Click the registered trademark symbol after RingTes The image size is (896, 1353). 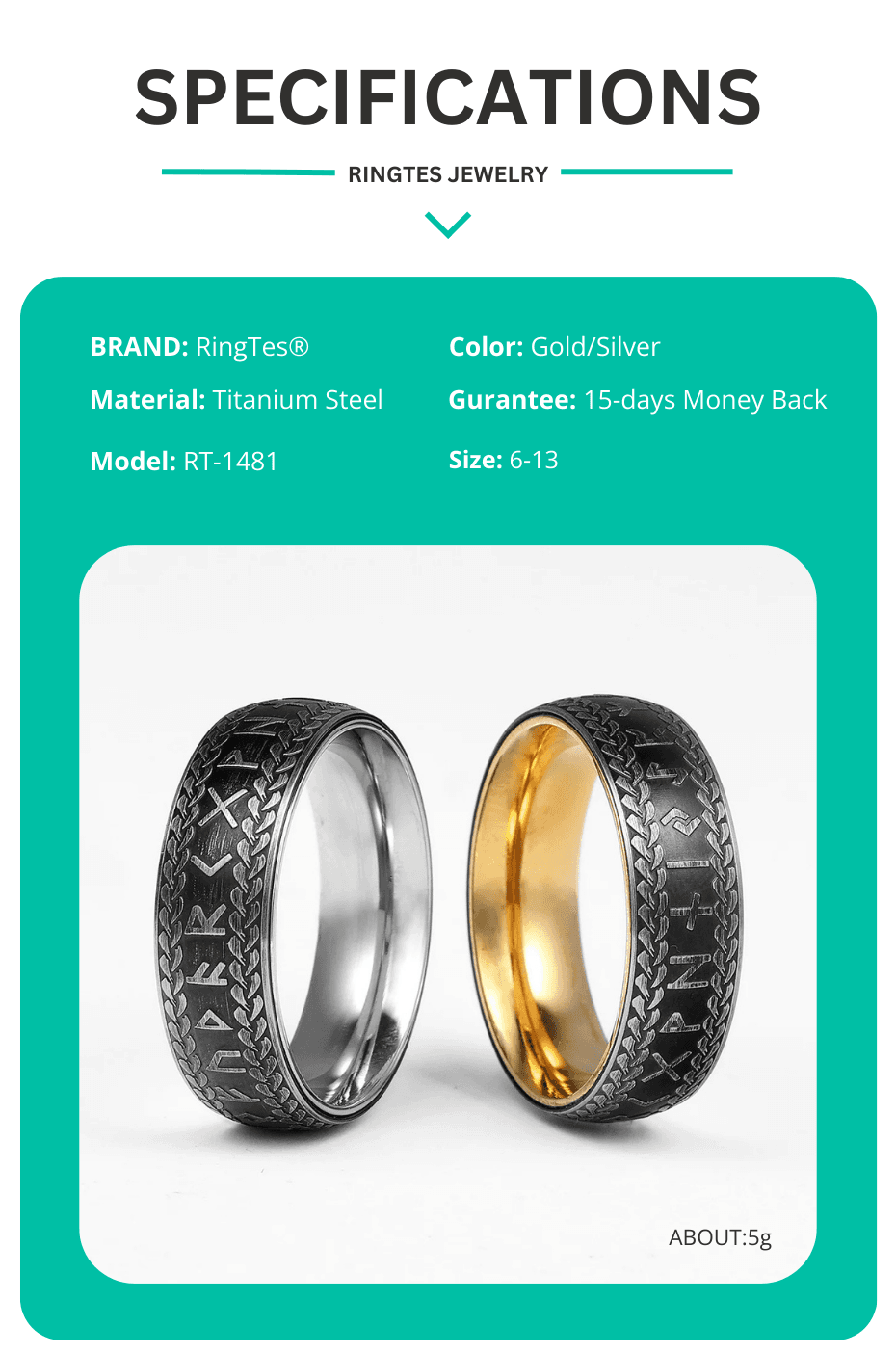point(299,346)
